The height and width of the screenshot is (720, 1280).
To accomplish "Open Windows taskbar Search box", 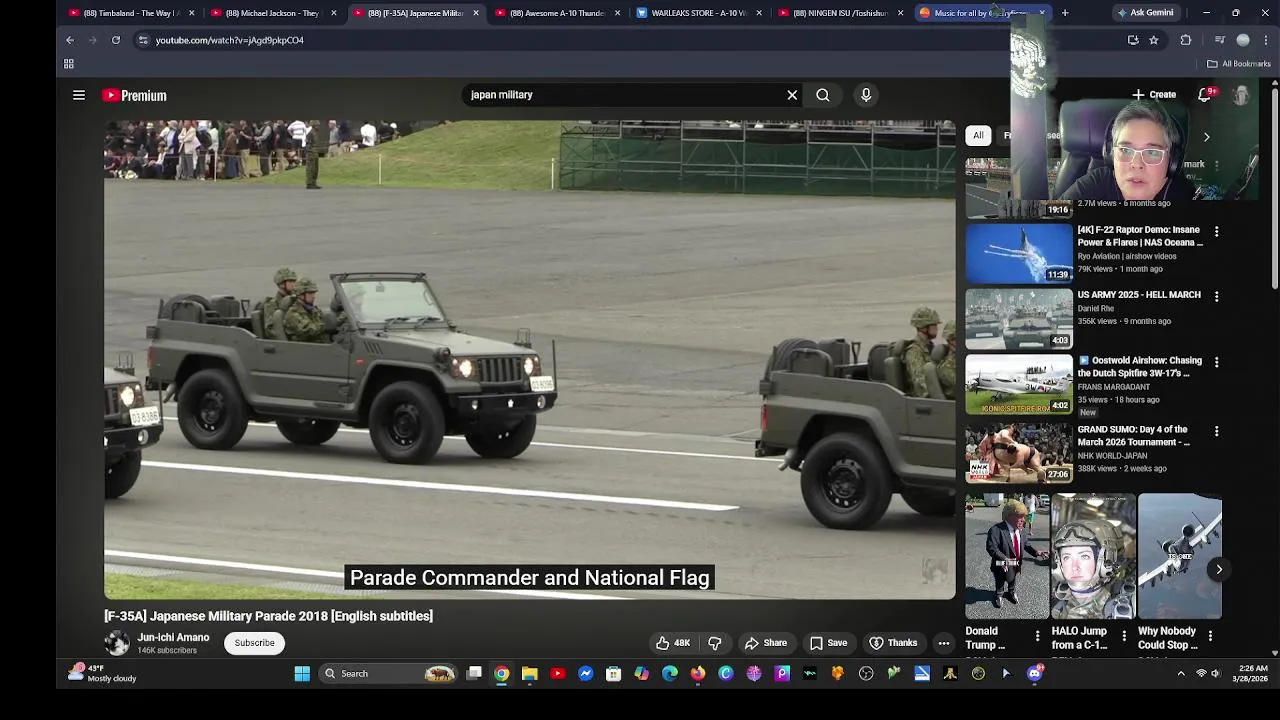I will pyautogui.click(x=387, y=674).
